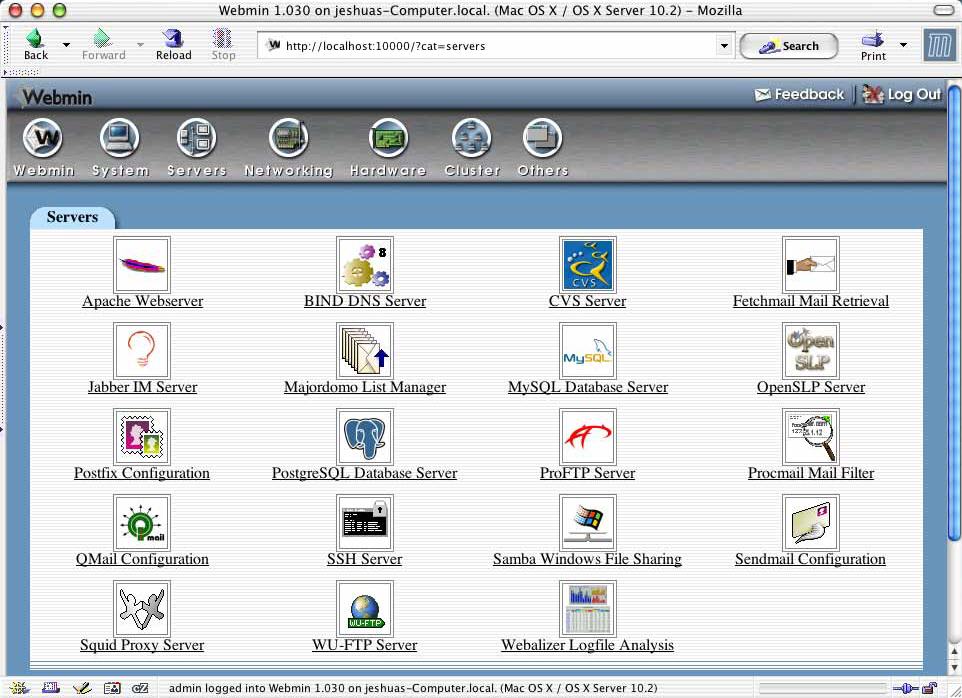Go to the Servers category icon
Viewport: 962px width, 698px height.
click(196, 138)
